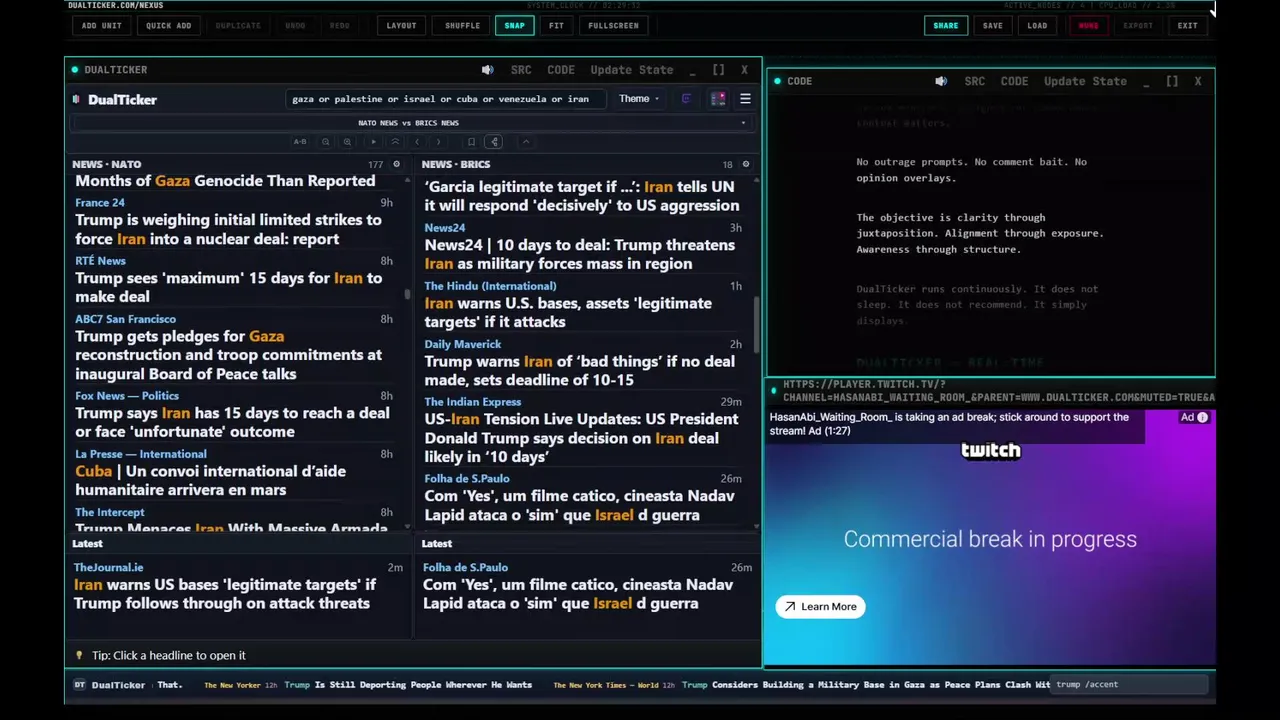Minimize the CODE unit window
This screenshot has width=1280, height=720.
click(x=1147, y=82)
